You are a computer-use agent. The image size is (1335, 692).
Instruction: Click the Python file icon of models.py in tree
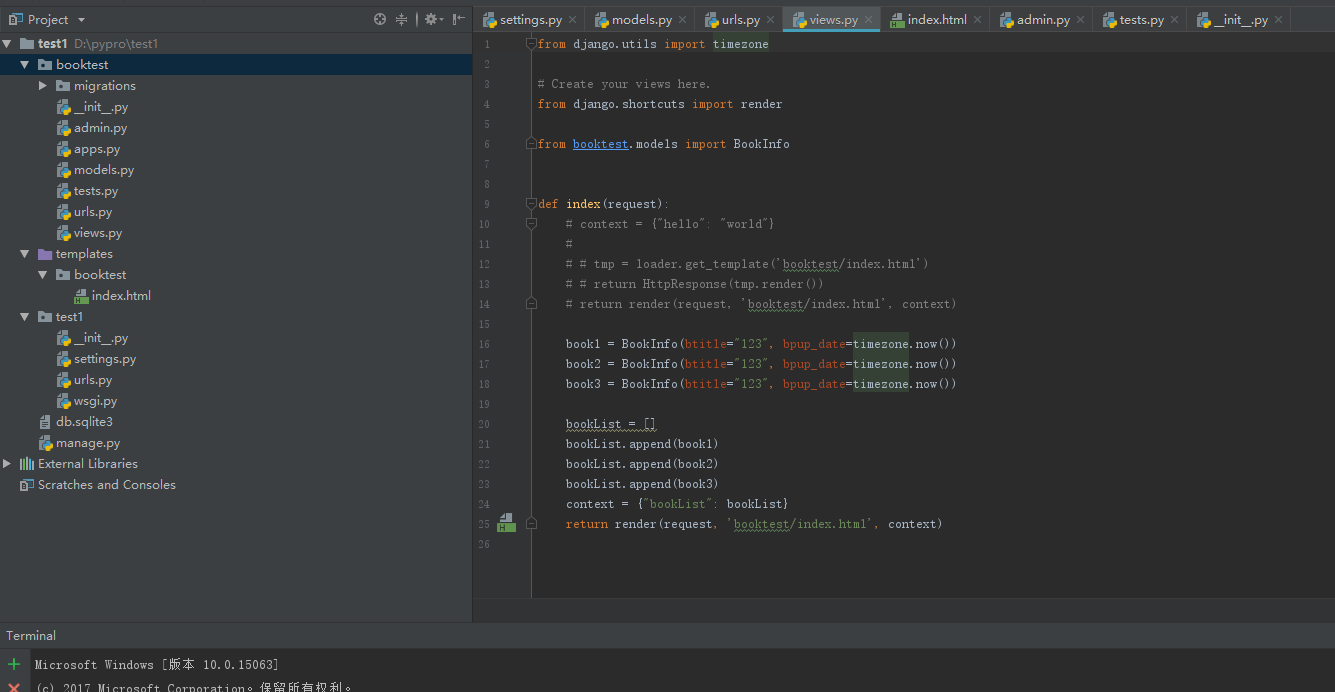click(x=64, y=170)
